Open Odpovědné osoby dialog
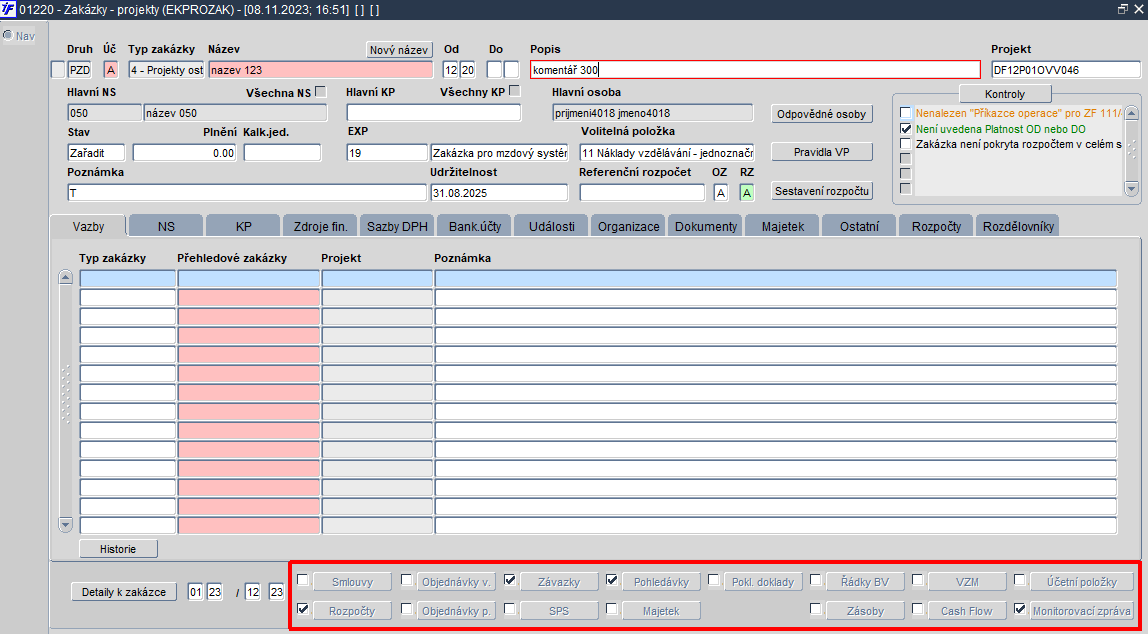 click(821, 114)
